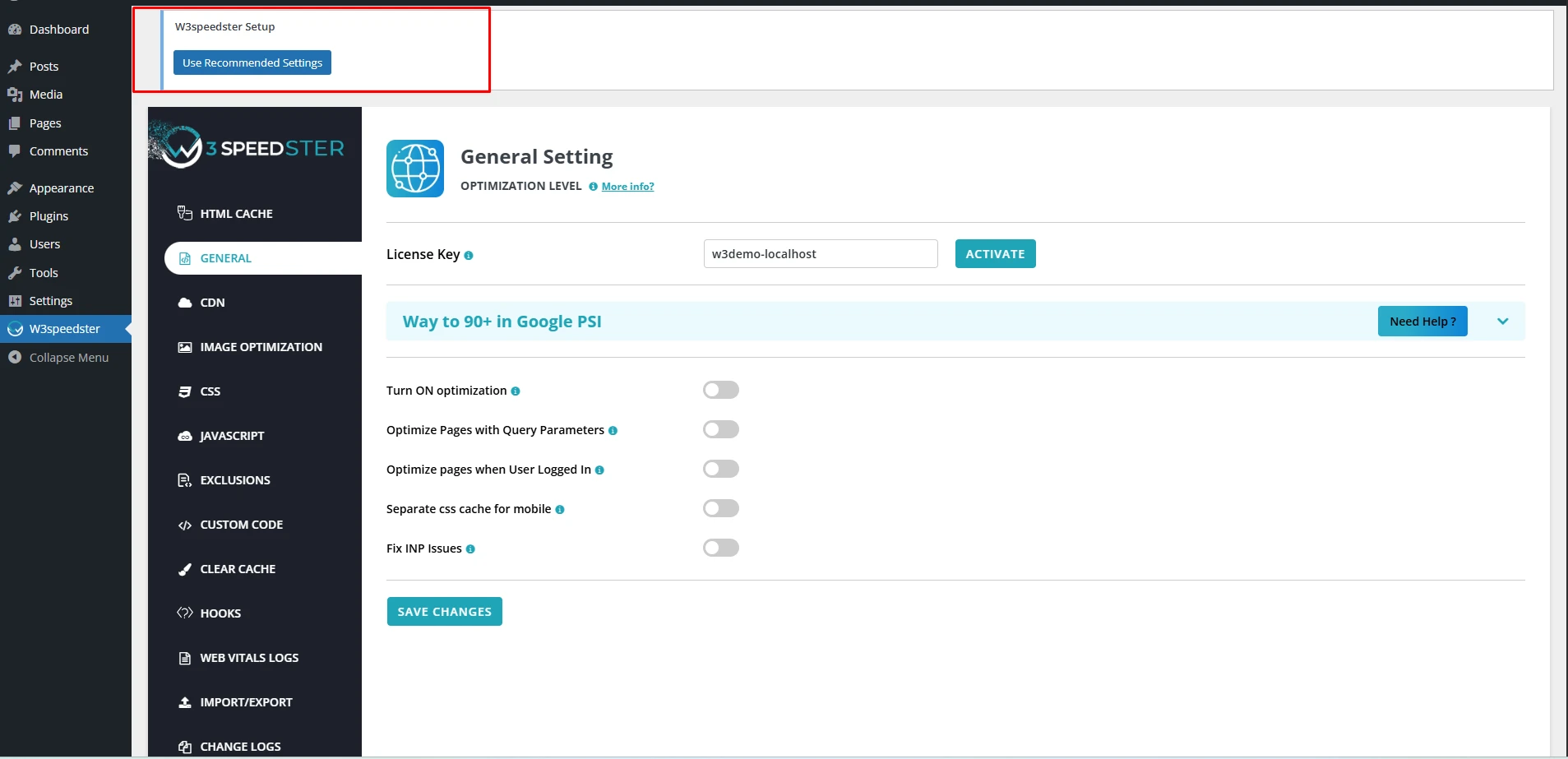Click info icon beside Optimize Pages with Query Parameters
Image resolution: width=1568 pixels, height=759 pixels.
(x=613, y=431)
